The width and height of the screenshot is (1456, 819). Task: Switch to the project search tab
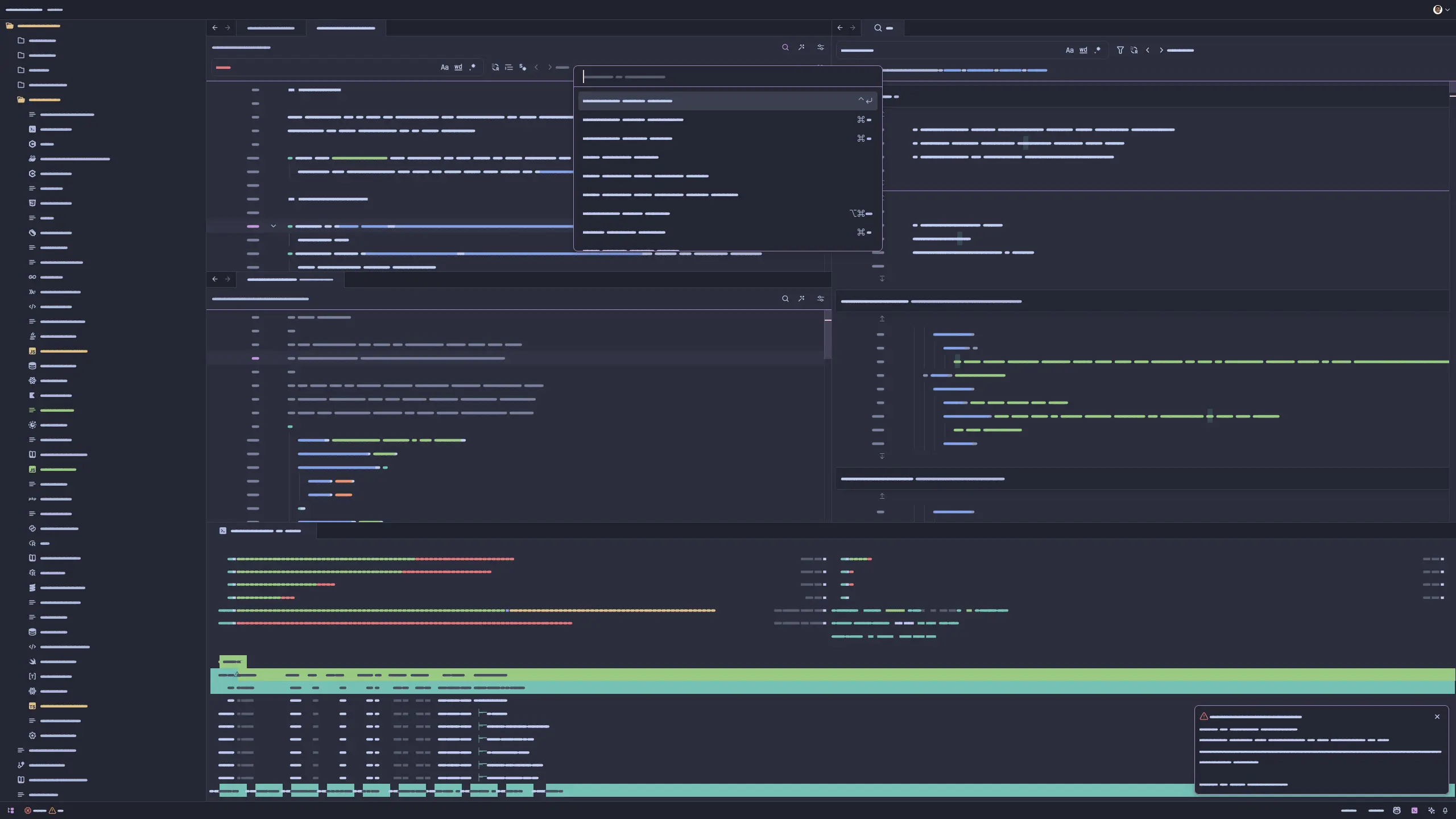coord(883,28)
